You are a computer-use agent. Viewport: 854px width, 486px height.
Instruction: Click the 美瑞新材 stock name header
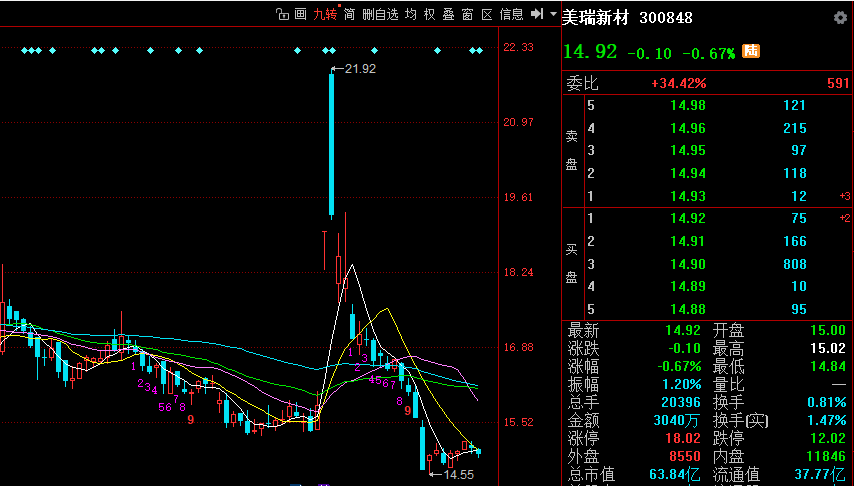[x=595, y=18]
